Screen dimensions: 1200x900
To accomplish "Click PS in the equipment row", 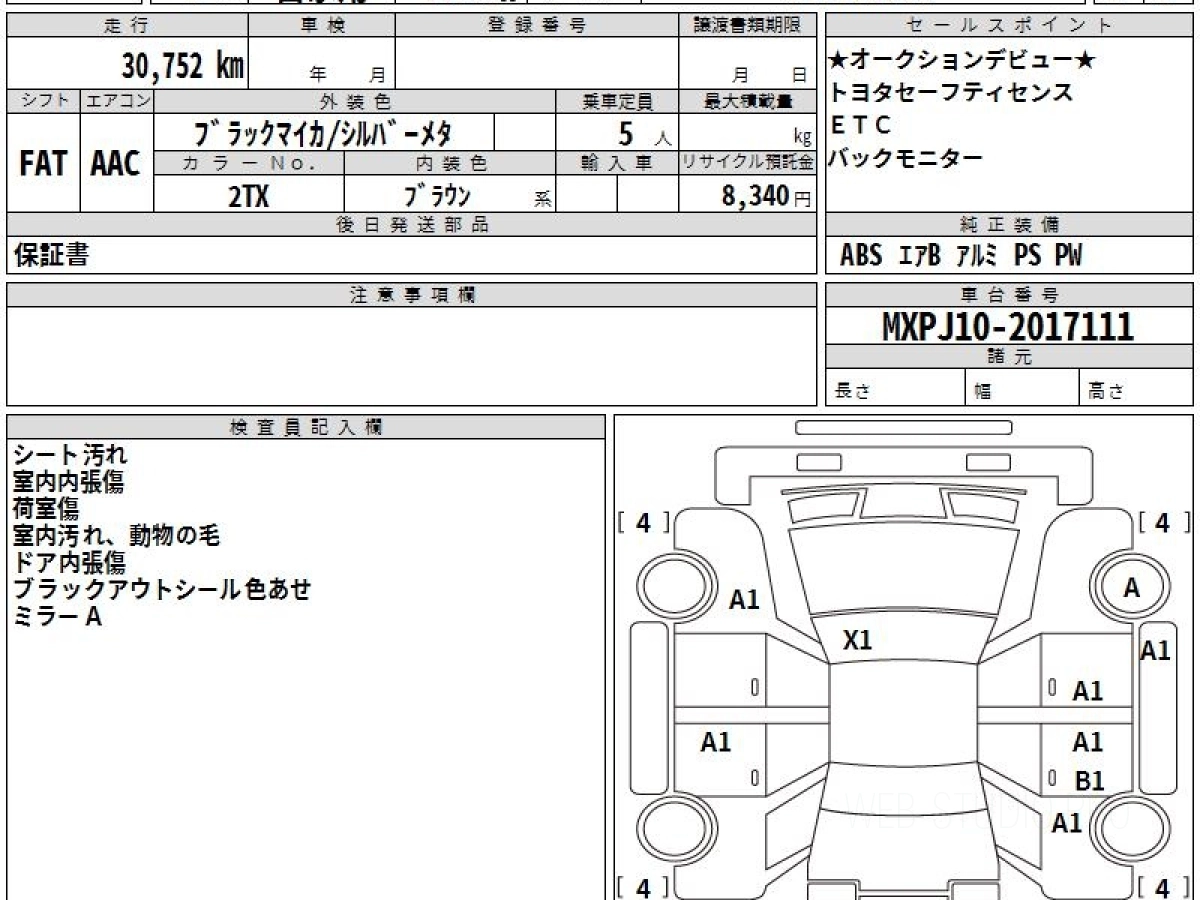I will [x=1028, y=256].
